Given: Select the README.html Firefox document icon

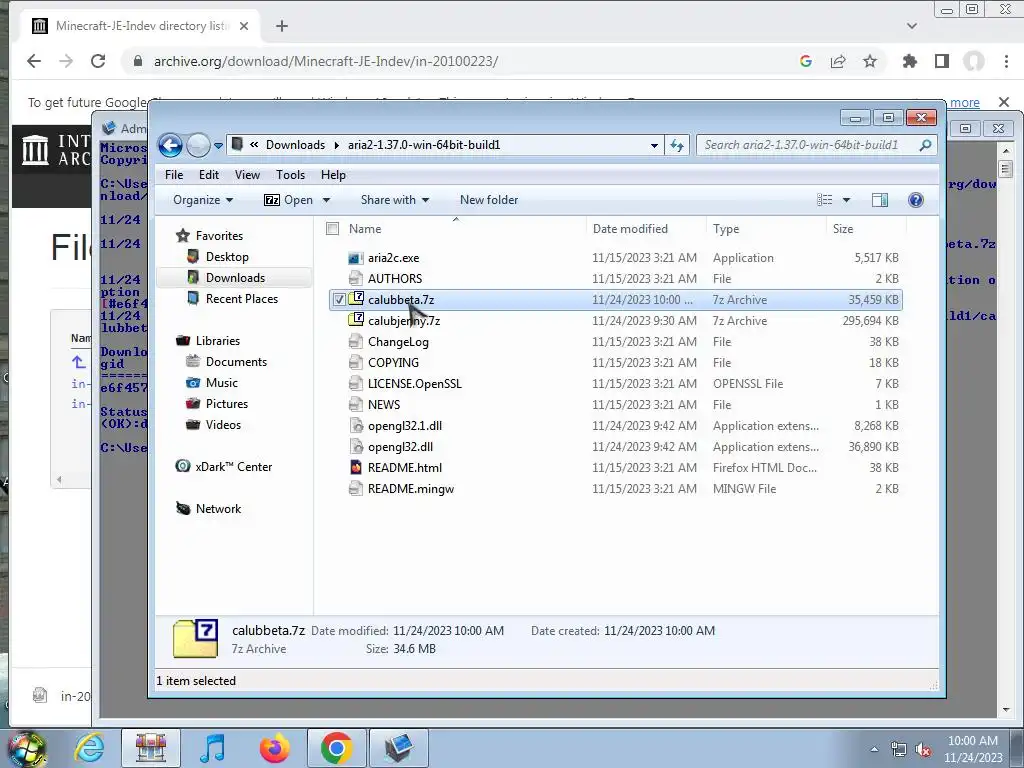Looking at the screenshot, I should (356, 468).
